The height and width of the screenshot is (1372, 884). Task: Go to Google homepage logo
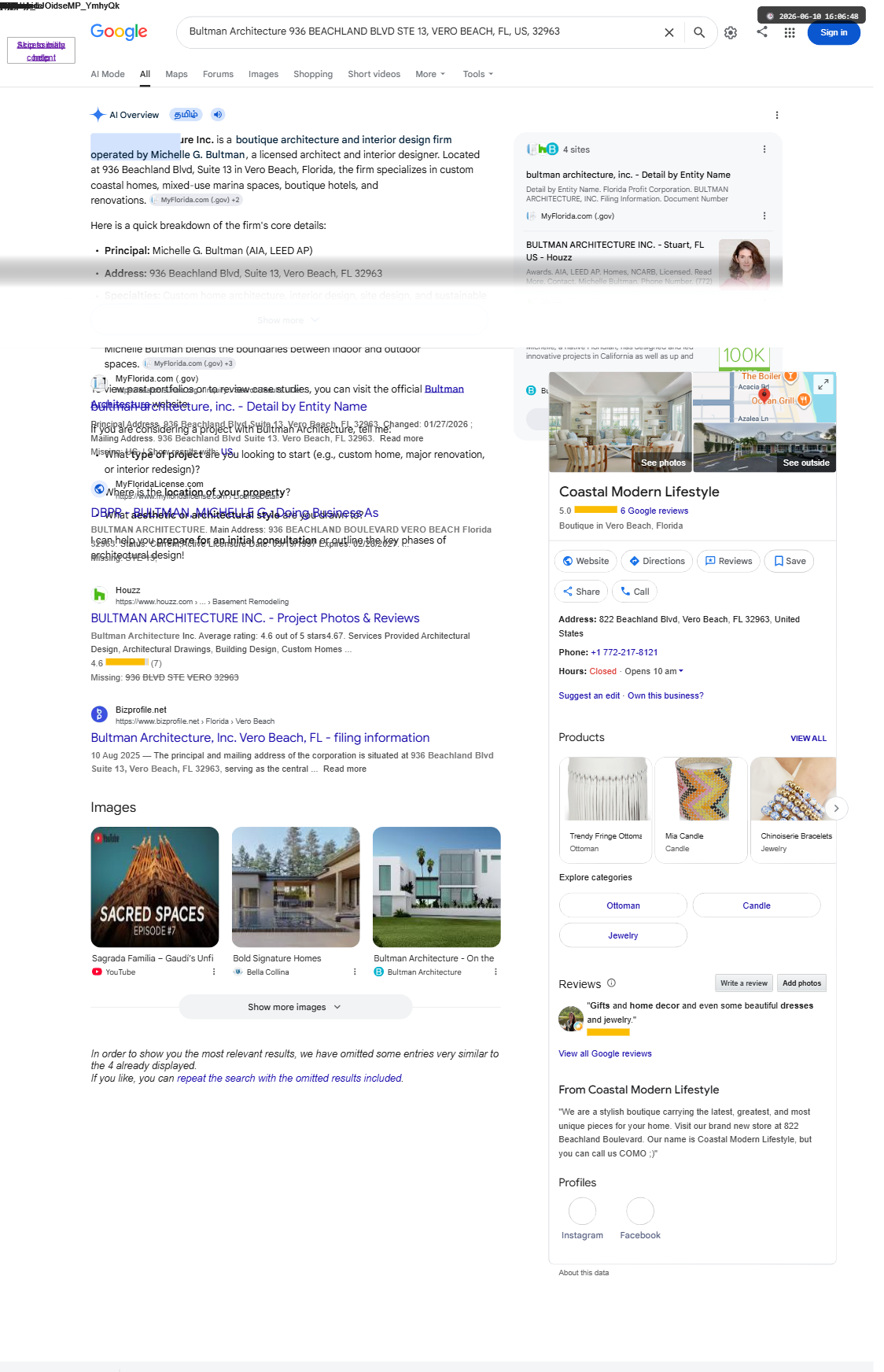pos(119,31)
